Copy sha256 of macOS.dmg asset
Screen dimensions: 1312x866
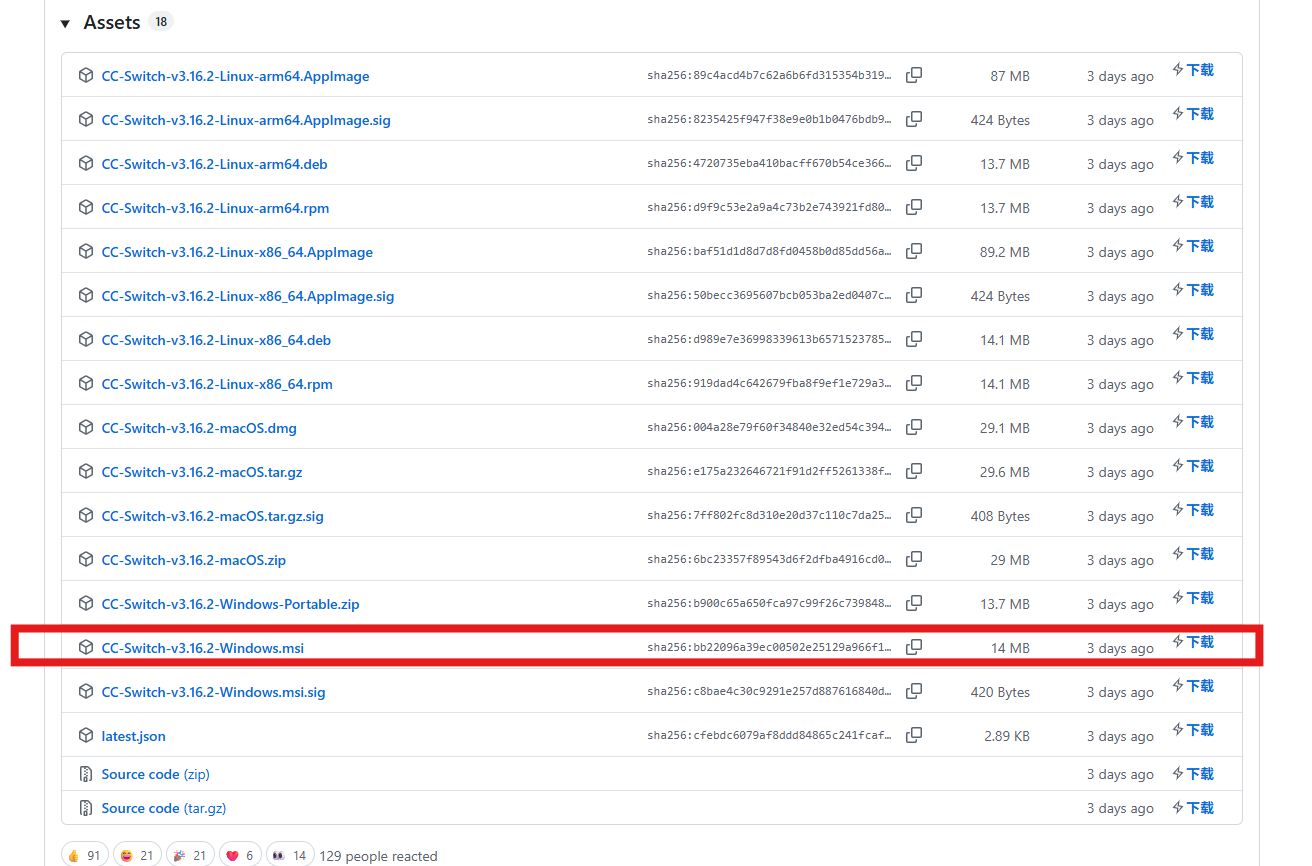point(914,428)
